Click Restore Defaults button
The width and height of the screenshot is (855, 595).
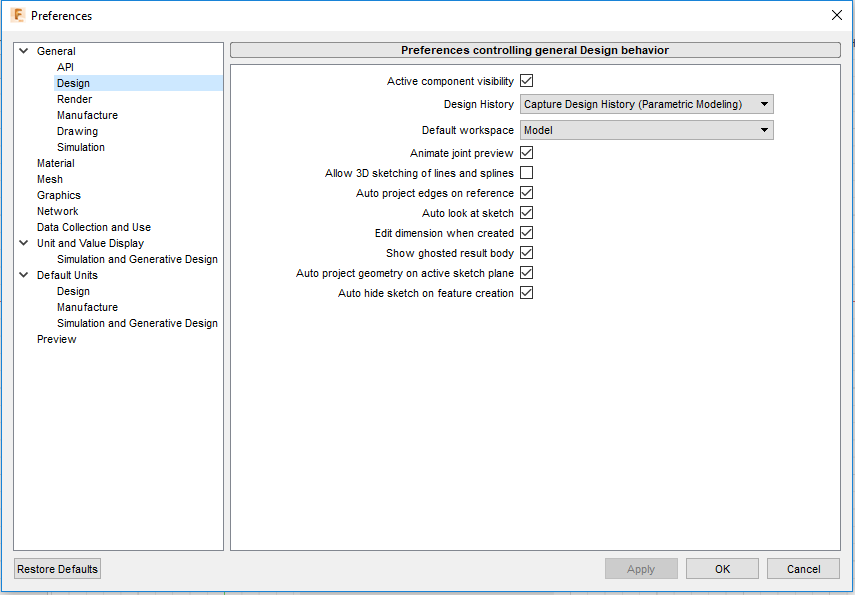[57, 569]
